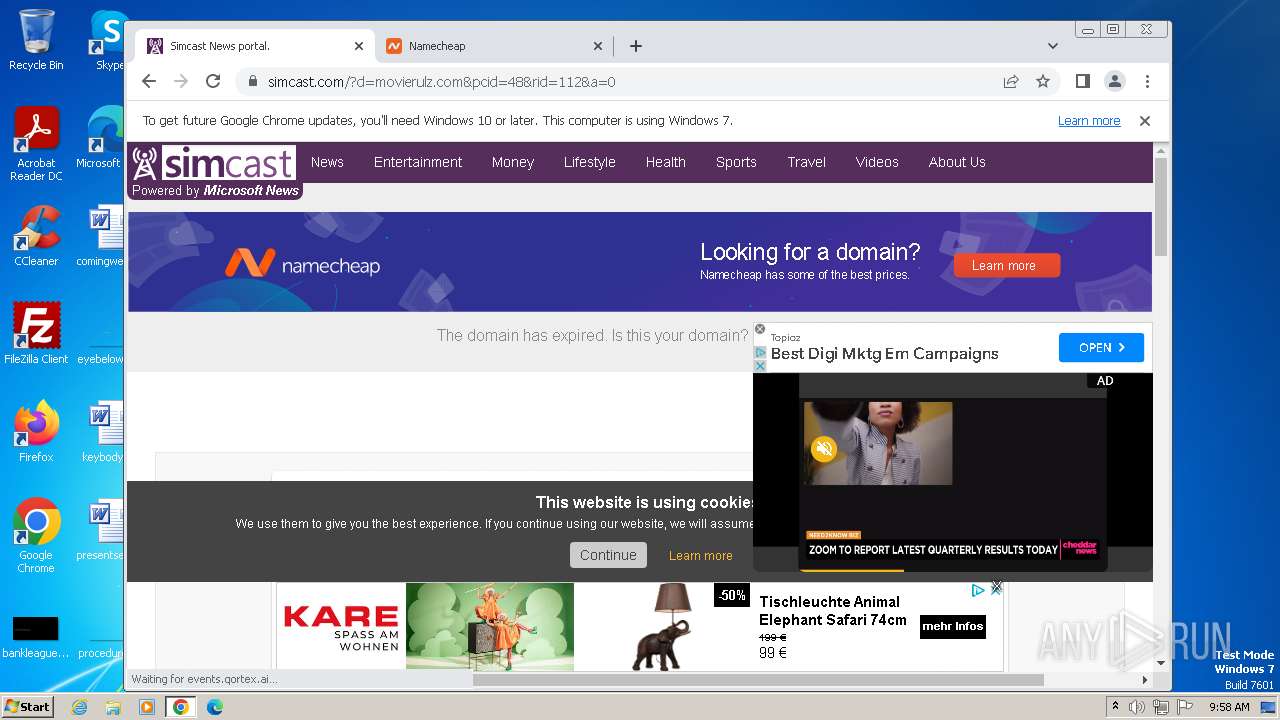This screenshot has width=1280, height=720.
Task: Open Internet Explorer from the taskbar
Action: point(79,707)
